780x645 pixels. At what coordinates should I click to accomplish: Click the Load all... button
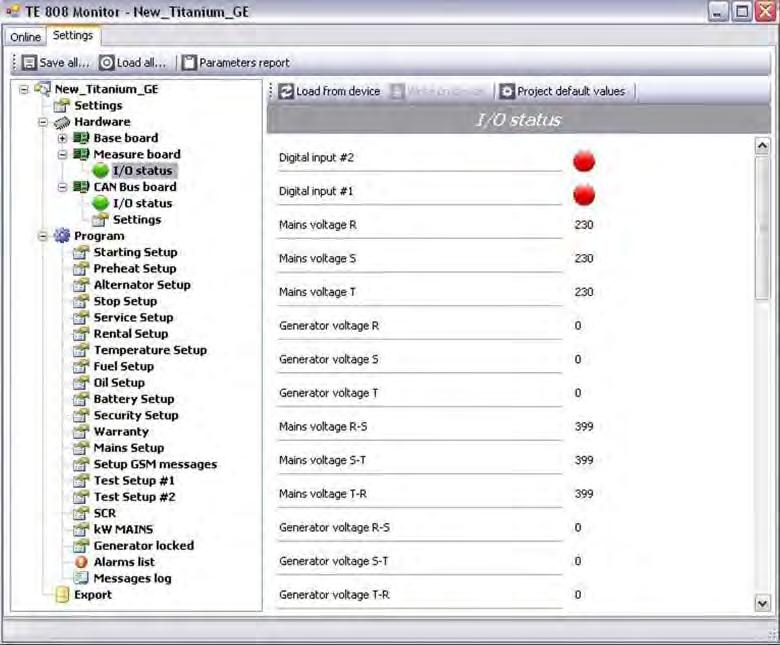[x=132, y=63]
